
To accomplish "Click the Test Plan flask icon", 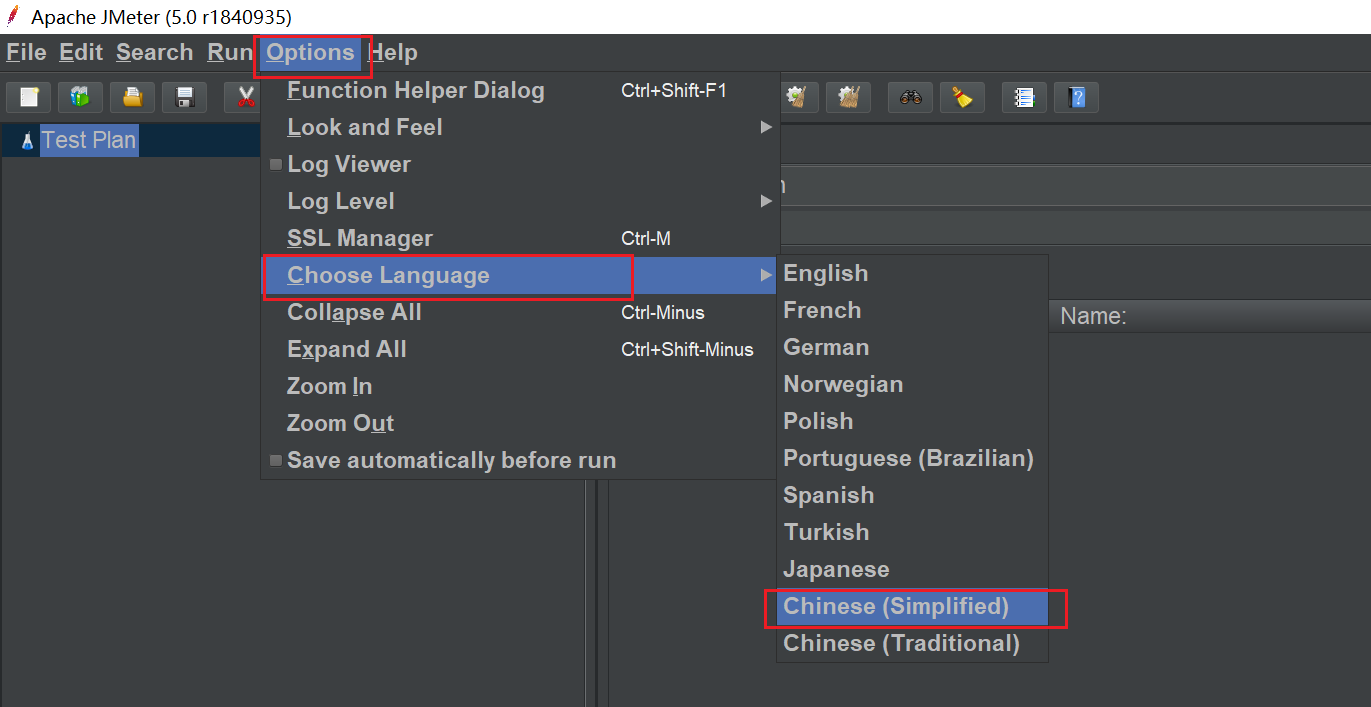I will (x=28, y=141).
